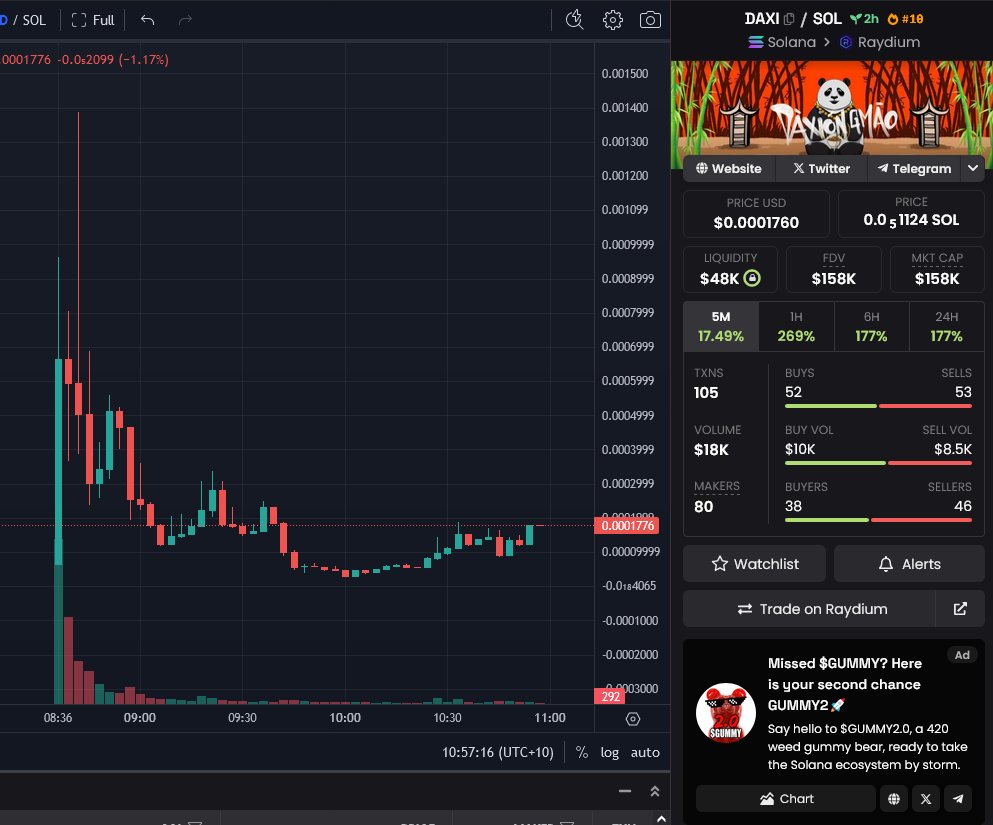Click the red sell volume bar
The height and width of the screenshot is (825, 993).
point(930,463)
